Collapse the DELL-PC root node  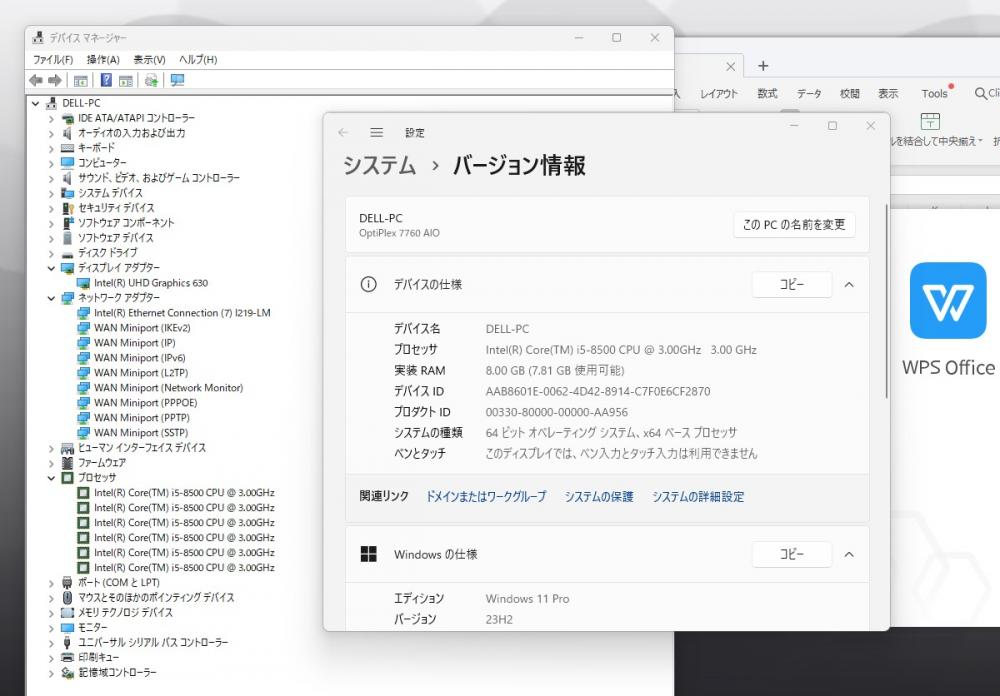coord(36,103)
